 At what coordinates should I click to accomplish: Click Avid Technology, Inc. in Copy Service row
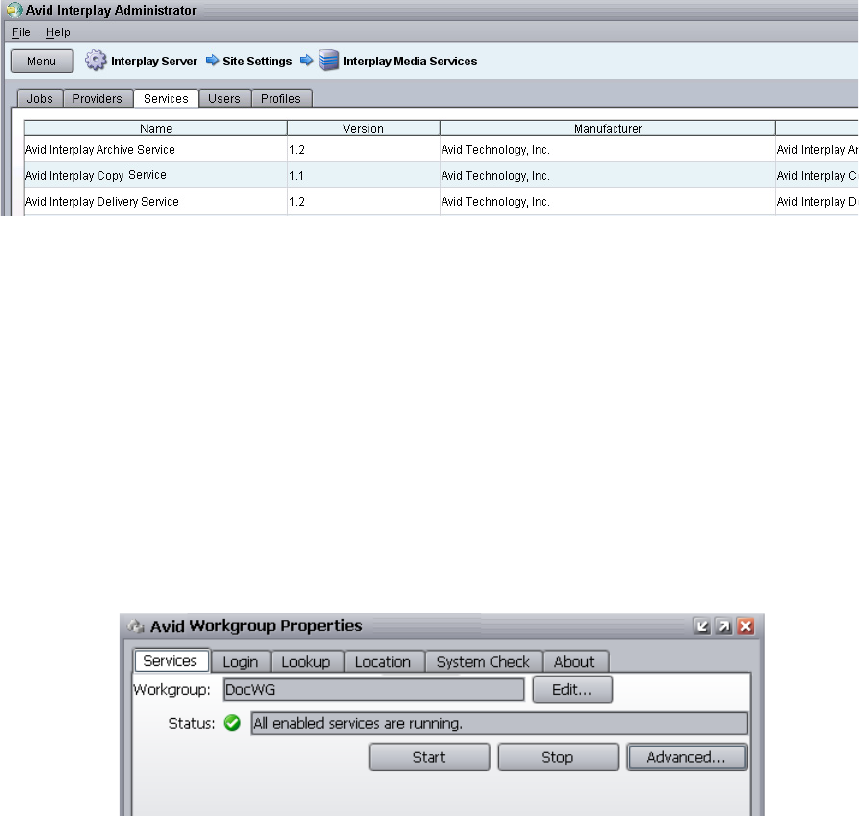496,176
